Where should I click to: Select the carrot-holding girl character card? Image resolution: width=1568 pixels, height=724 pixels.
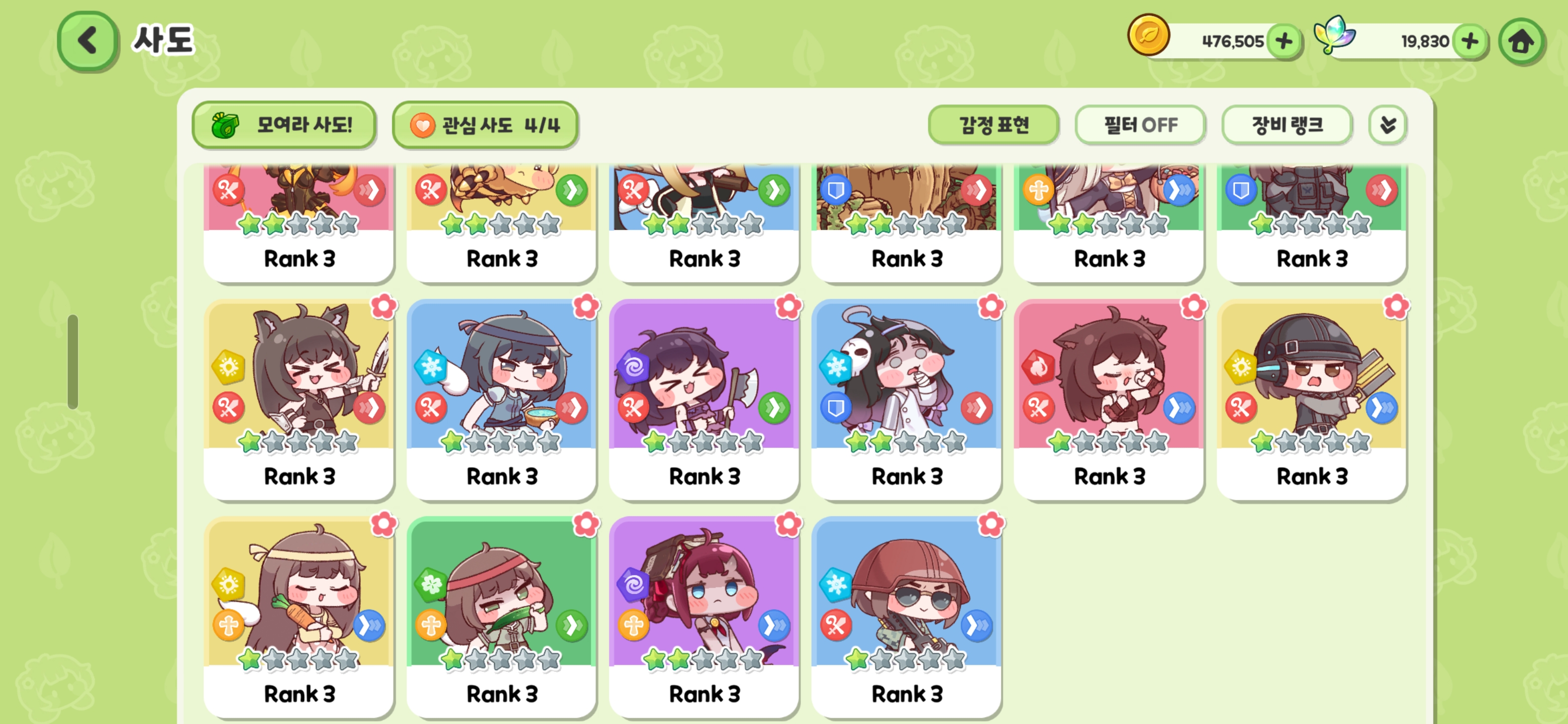point(299,617)
